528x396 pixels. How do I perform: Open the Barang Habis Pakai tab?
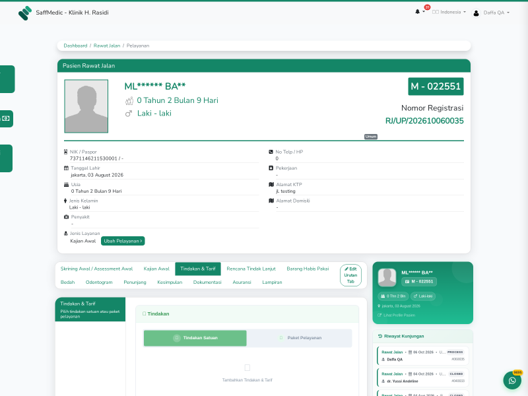coord(307,269)
